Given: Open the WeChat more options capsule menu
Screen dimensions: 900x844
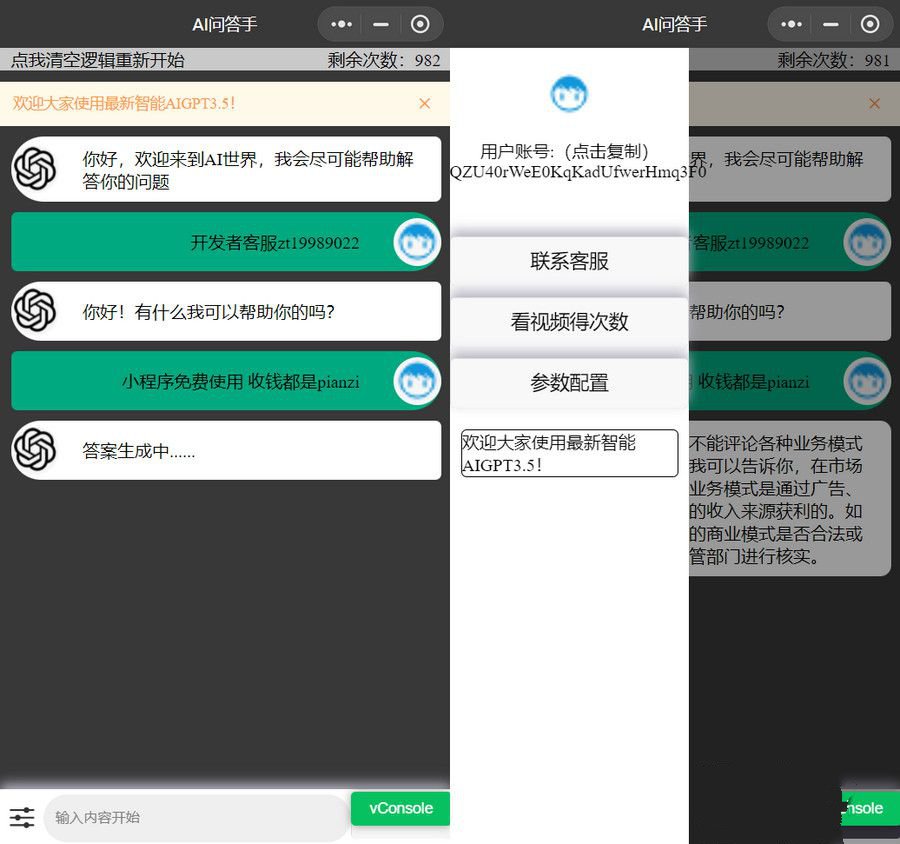Looking at the screenshot, I should [x=339, y=24].
